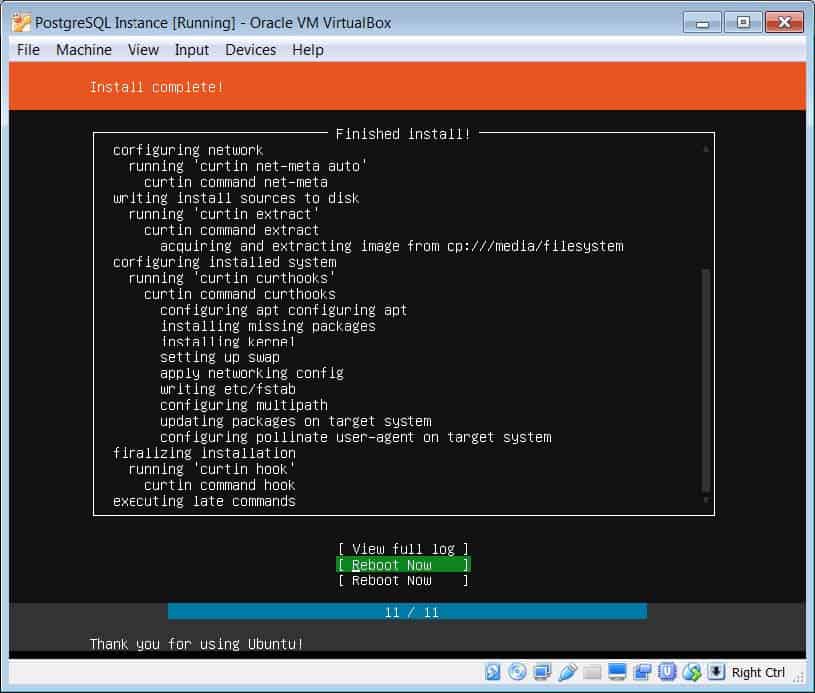The width and height of the screenshot is (815, 693).
Task: Click the non-highlighted Reboot Now button
Action: pyautogui.click(x=403, y=580)
